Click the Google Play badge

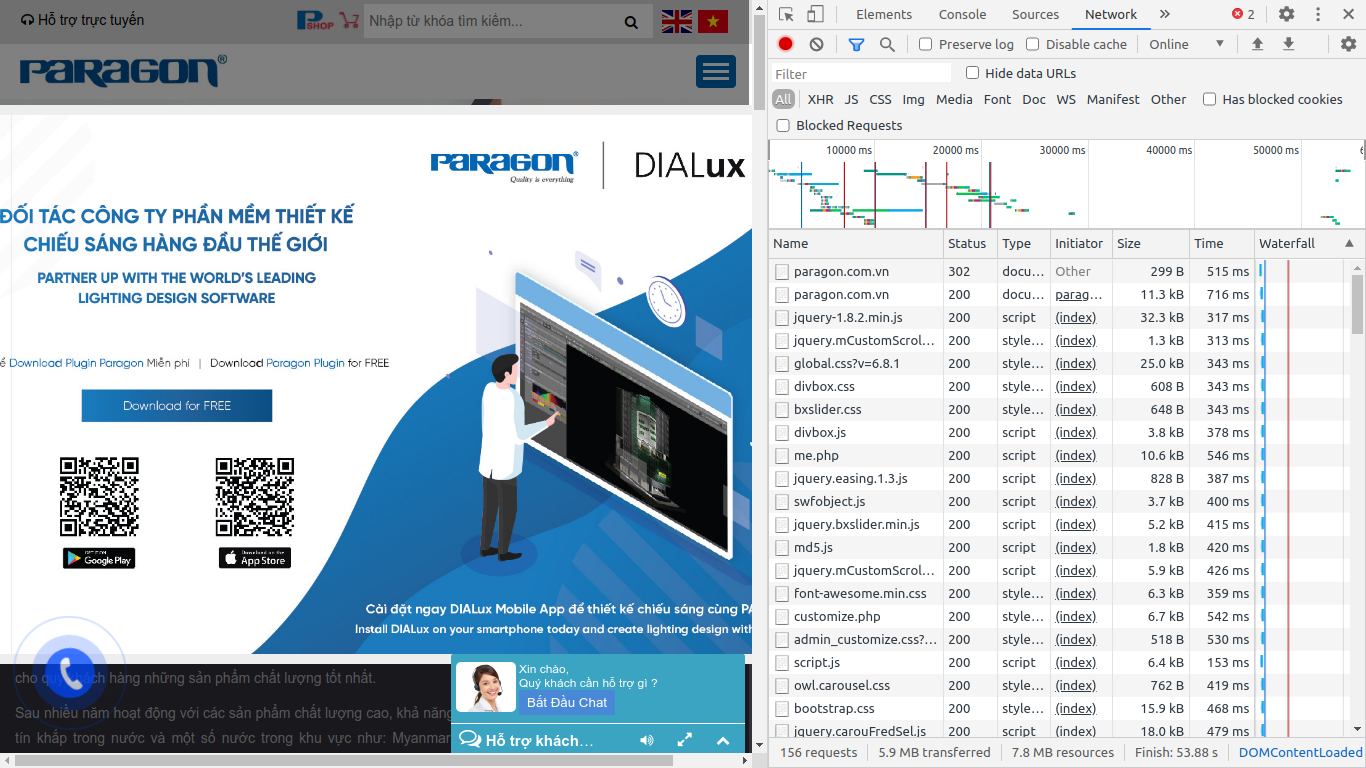coord(99,558)
